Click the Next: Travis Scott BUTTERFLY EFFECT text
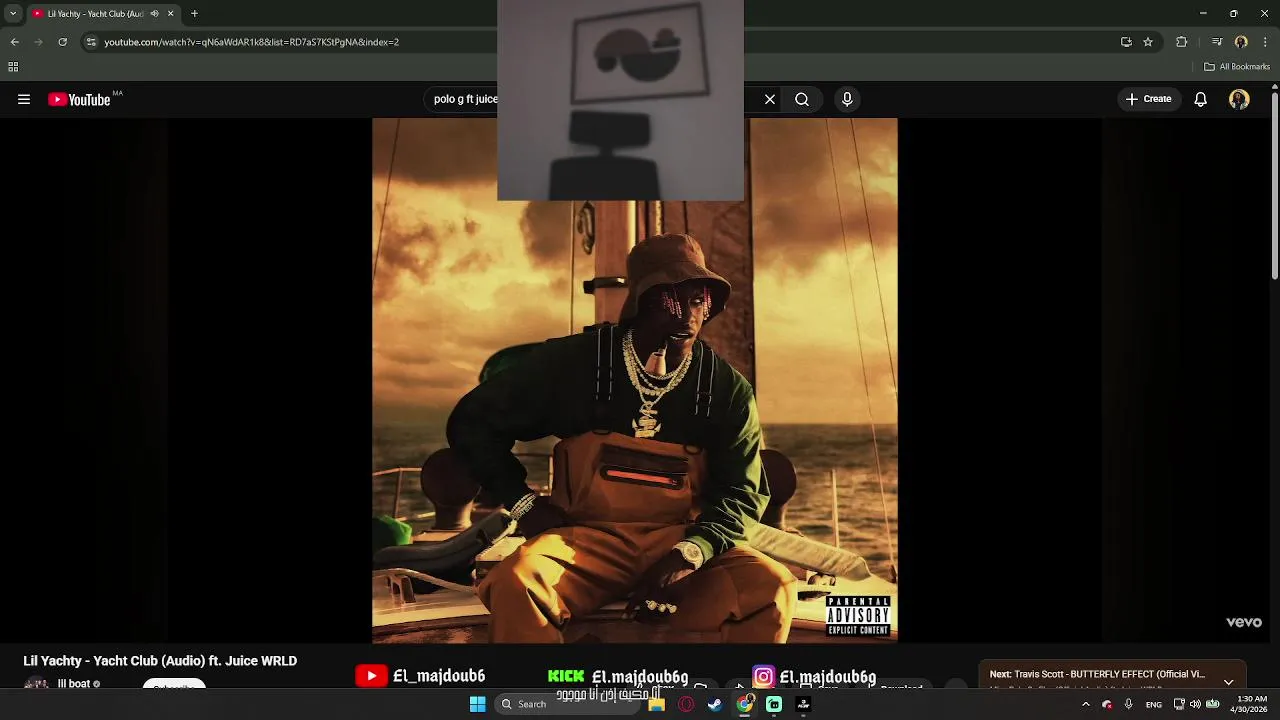This screenshot has height=720, width=1280. (1097, 674)
